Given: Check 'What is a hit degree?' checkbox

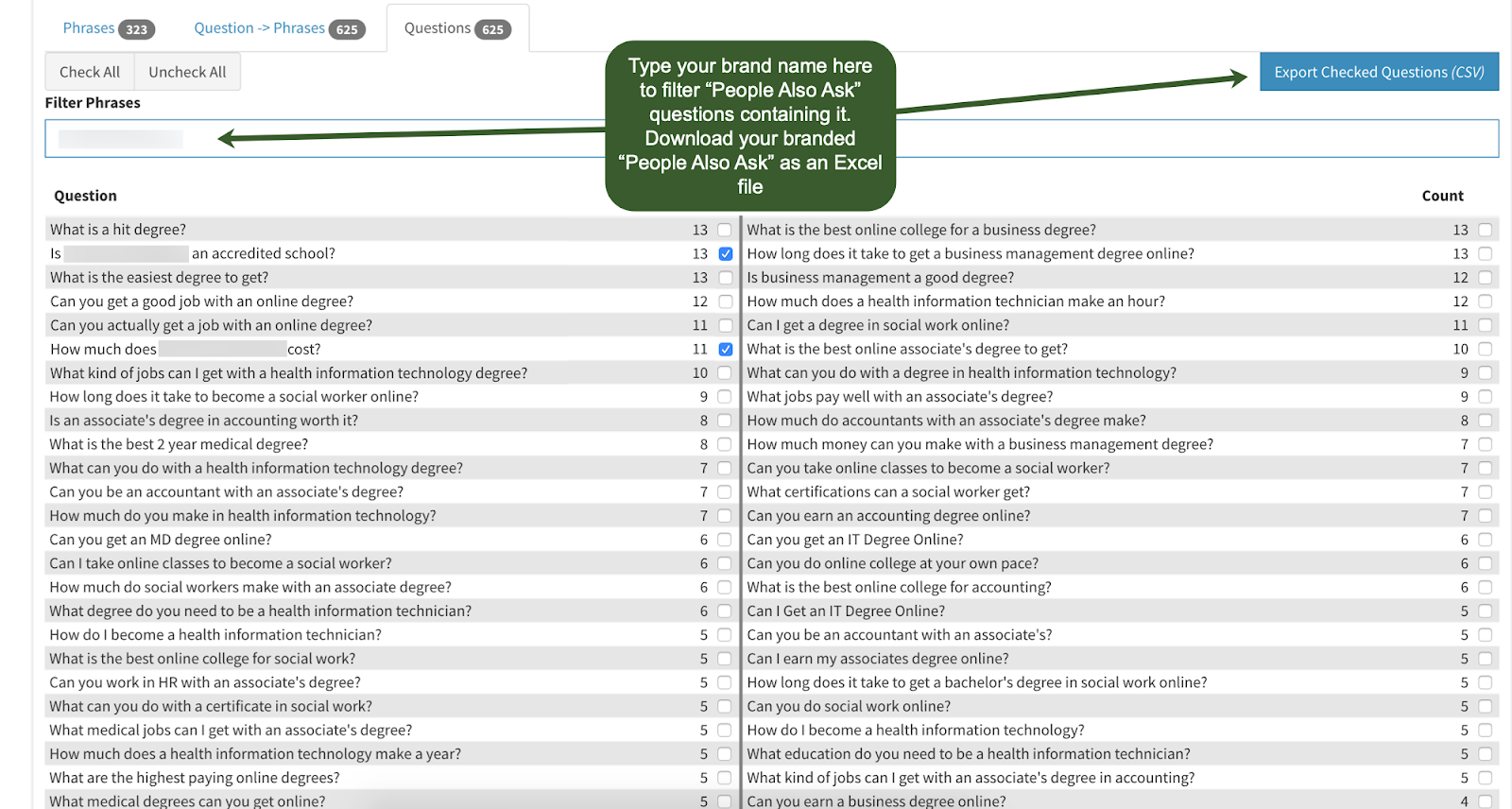Looking at the screenshot, I should pos(725,230).
